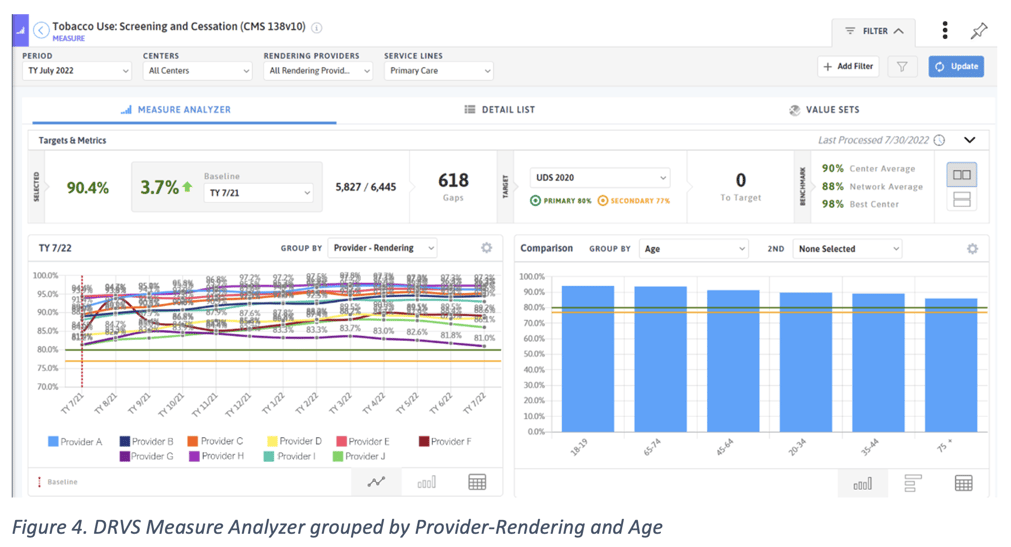1011x547 pixels.
Task: Open the RENDERING PROVIDERS dropdown
Action: (x=318, y=70)
